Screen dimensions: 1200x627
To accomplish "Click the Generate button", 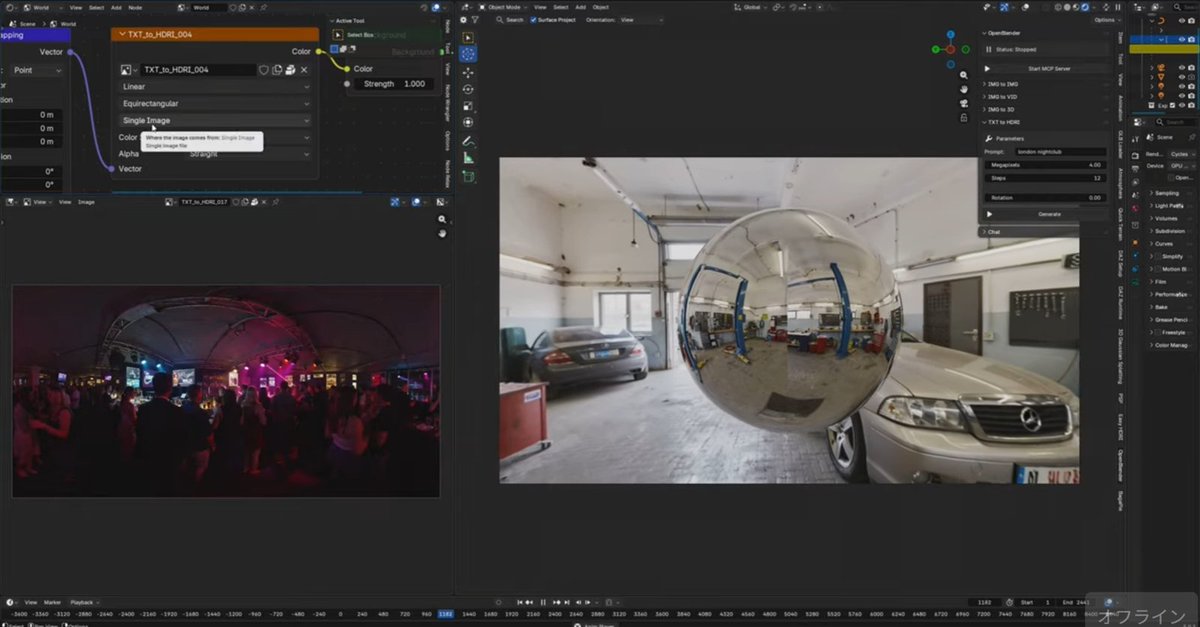I will click(1048, 214).
